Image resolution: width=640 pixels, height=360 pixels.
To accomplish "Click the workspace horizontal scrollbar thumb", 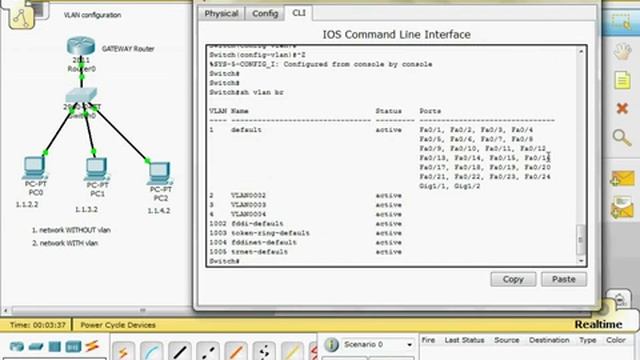I will pyautogui.click(x=142, y=311).
